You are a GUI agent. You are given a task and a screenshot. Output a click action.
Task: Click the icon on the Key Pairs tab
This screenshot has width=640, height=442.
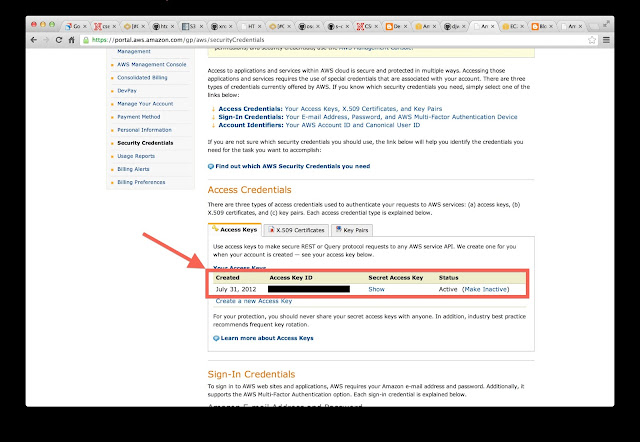tap(338, 229)
